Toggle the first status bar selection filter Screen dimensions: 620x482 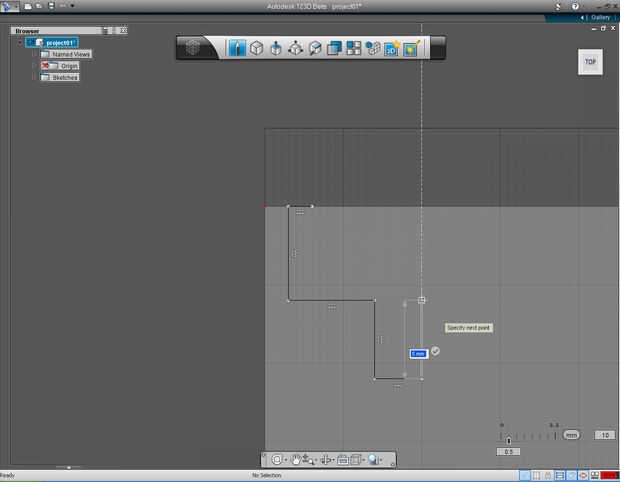point(525,475)
